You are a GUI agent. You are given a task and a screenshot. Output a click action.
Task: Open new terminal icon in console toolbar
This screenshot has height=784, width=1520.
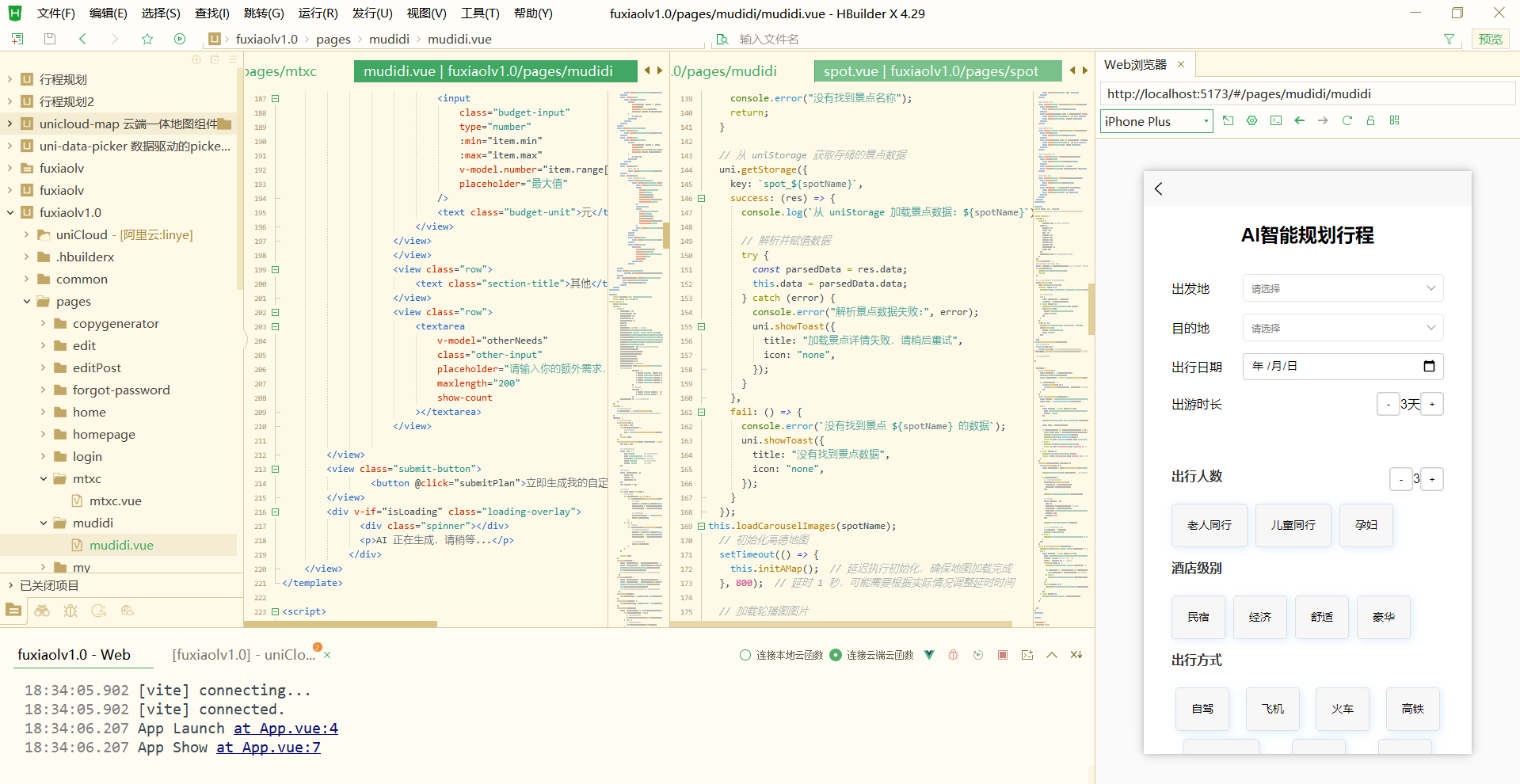[x=1027, y=655]
